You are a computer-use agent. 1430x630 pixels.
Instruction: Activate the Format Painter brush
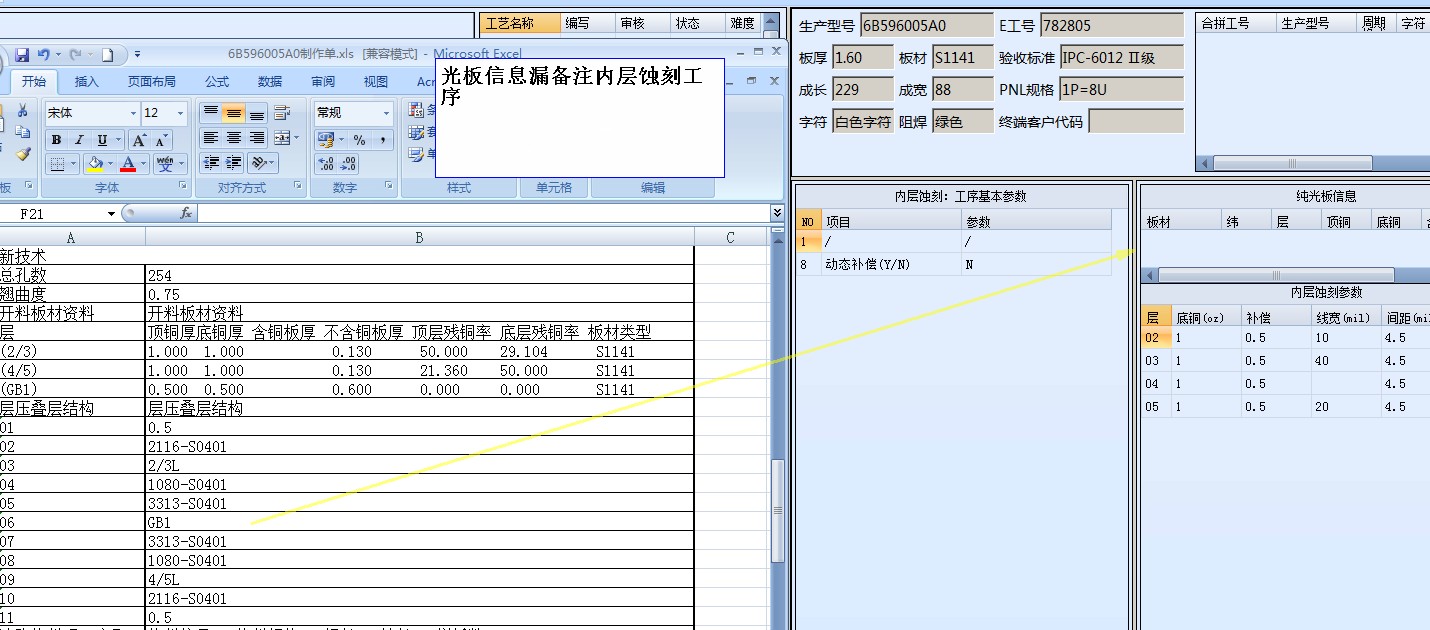tap(22, 154)
